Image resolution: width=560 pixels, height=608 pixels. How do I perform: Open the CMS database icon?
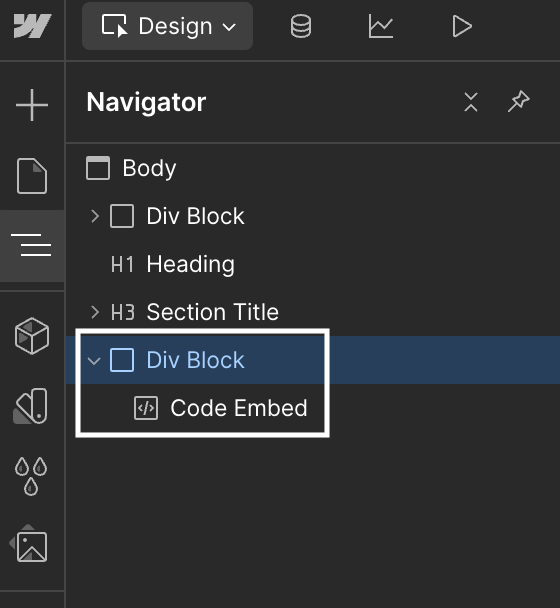click(301, 26)
